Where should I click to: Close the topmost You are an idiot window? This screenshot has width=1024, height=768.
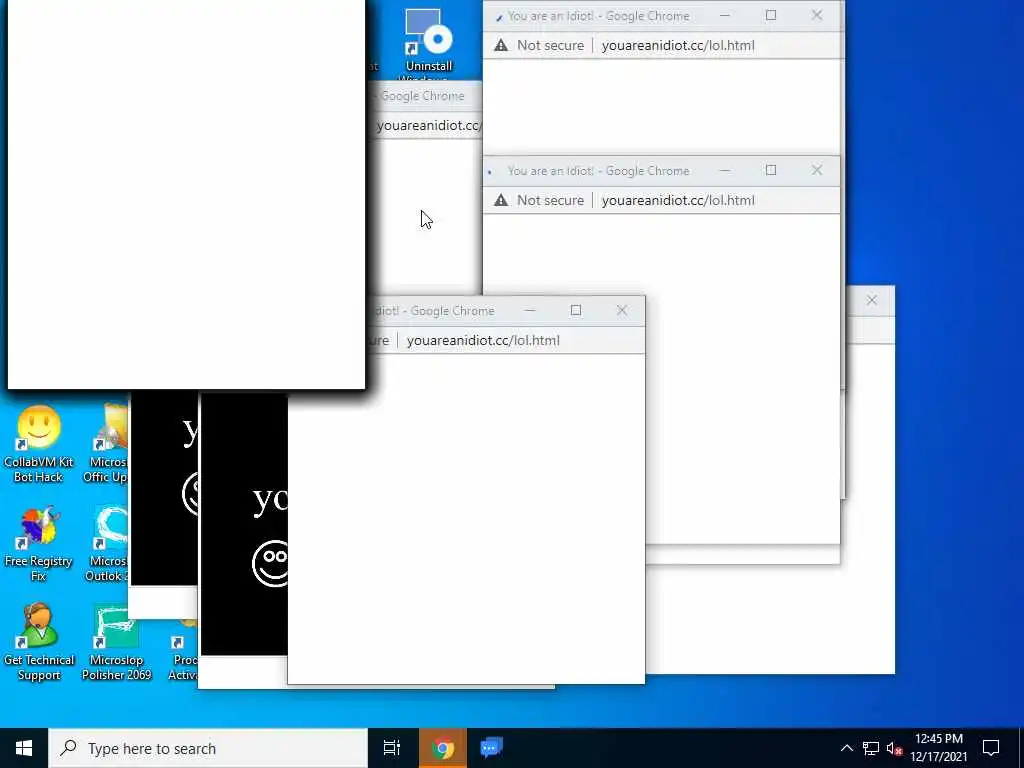[x=817, y=15]
